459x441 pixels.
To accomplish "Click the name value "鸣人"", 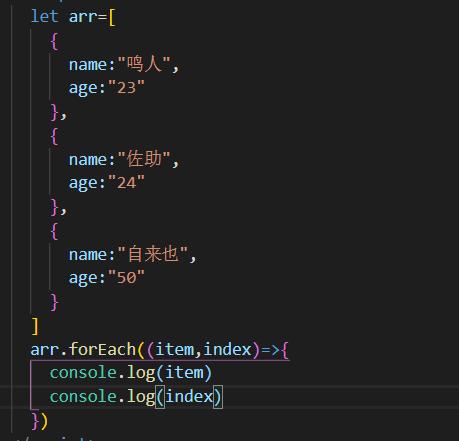I will 144,64.
